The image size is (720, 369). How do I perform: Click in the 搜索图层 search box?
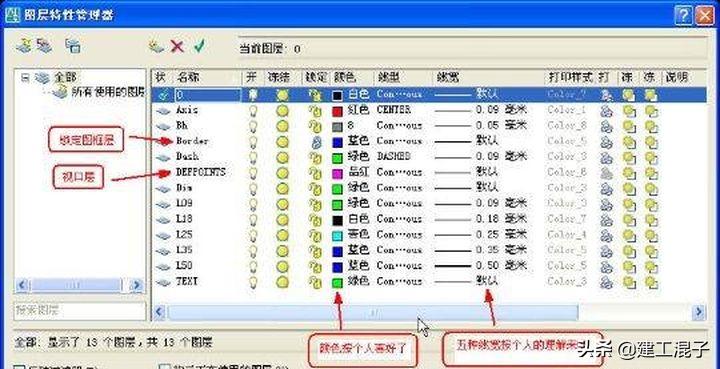pyautogui.click(x=79, y=310)
